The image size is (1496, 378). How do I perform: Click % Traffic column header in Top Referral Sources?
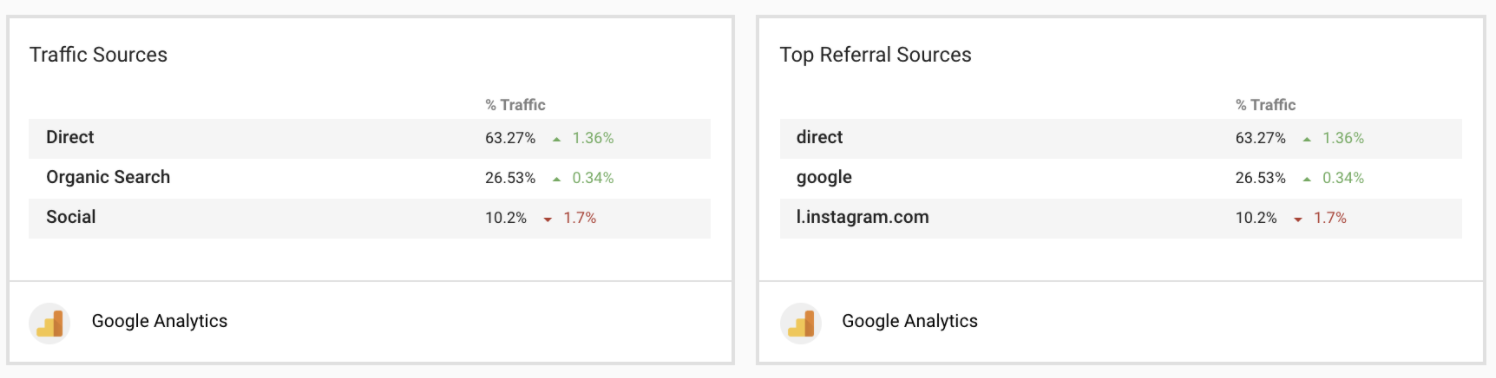1266,105
